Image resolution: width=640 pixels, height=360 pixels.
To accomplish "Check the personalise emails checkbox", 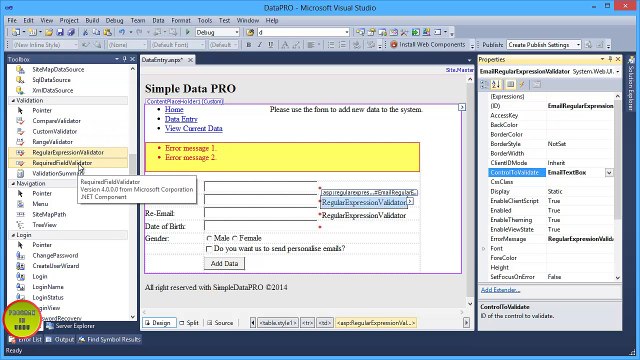I will 209,249.
